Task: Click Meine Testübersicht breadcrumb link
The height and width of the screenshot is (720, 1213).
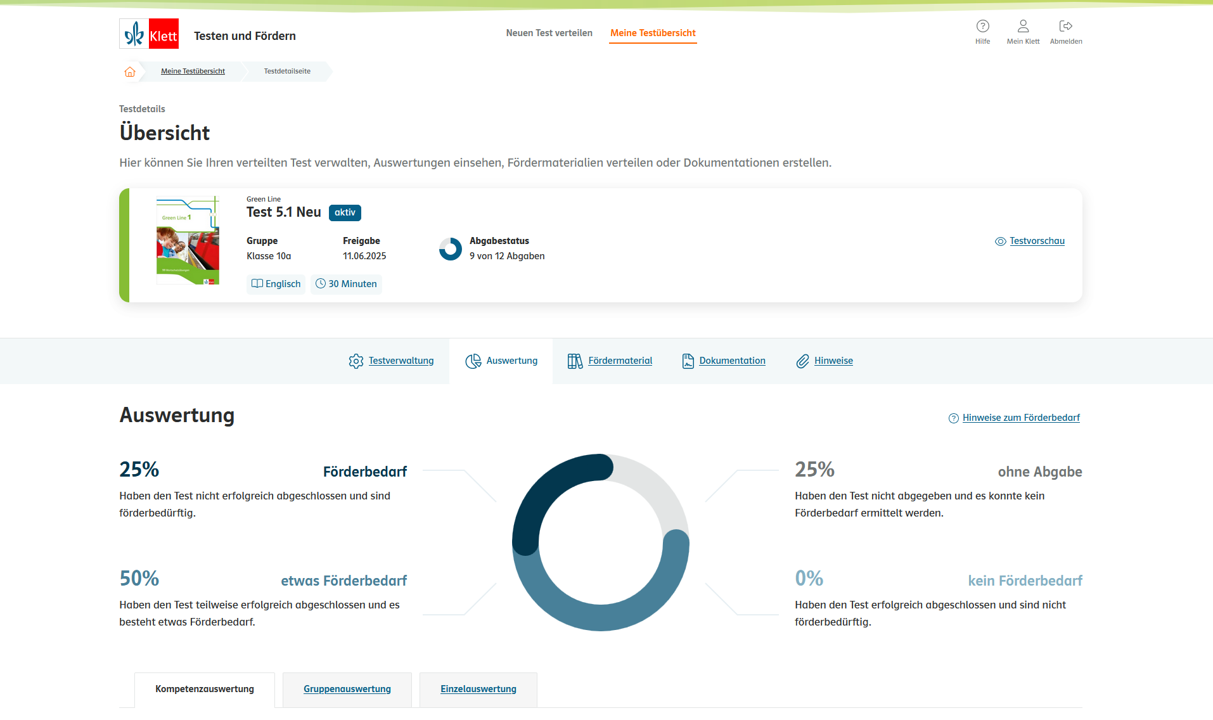Action: point(193,71)
